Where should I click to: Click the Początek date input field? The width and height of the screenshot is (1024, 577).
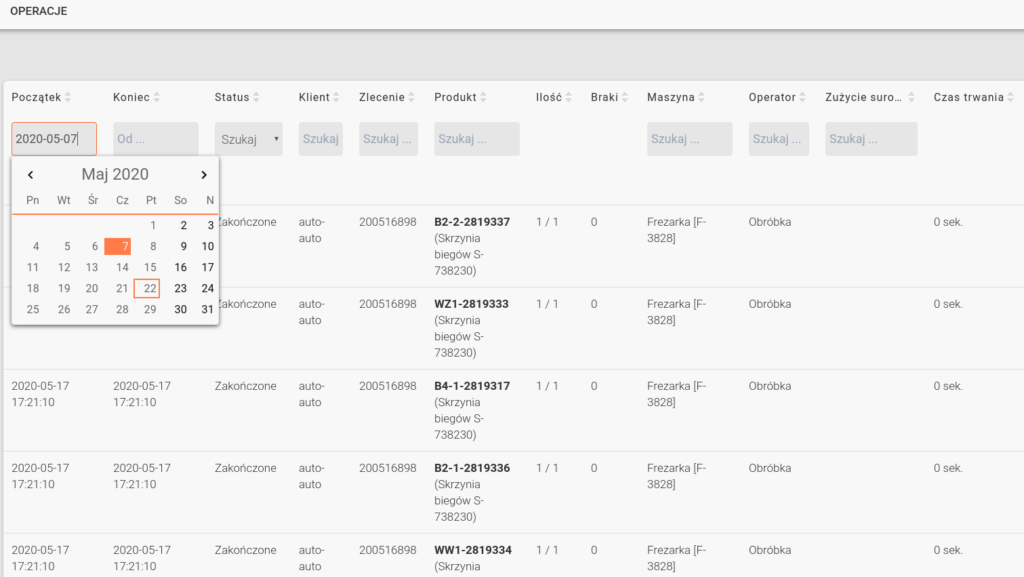pos(54,139)
